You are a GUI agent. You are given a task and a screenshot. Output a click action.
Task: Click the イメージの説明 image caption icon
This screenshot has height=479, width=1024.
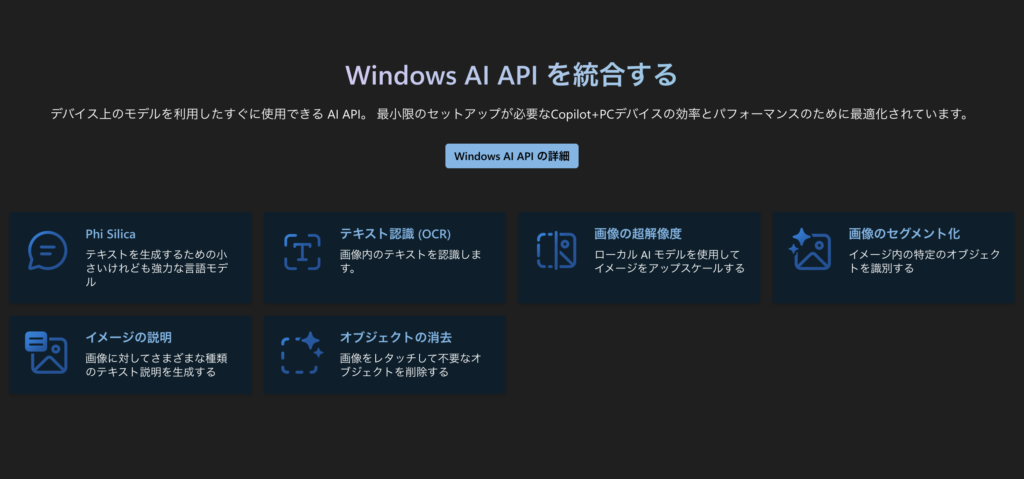tap(46, 353)
